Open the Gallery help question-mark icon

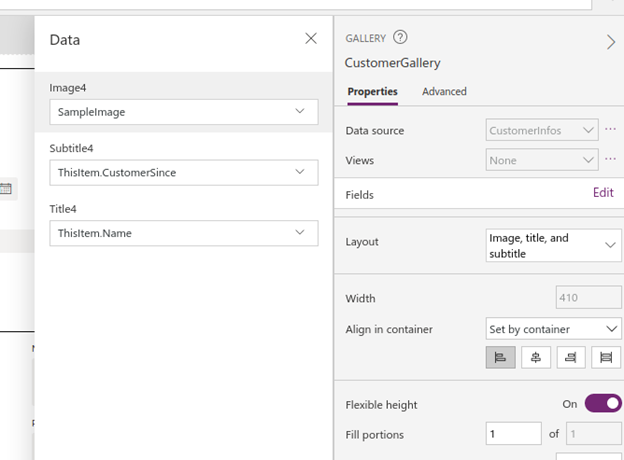point(400,37)
